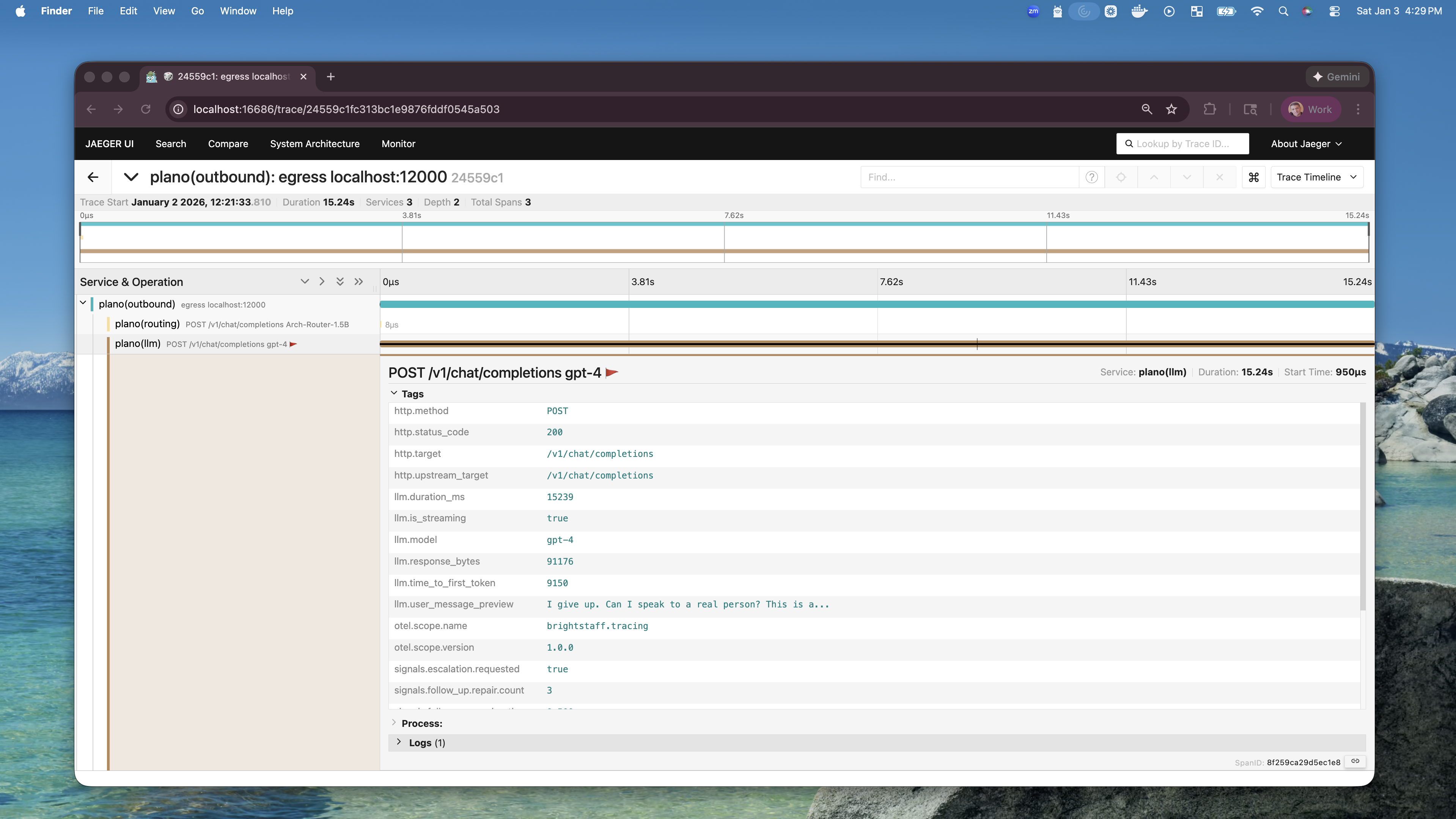Expand all spans with double-down chevron

pos(340,281)
